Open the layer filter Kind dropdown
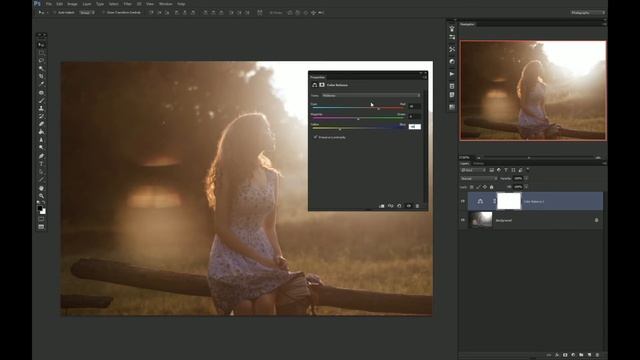640x360 pixels. (473, 170)
